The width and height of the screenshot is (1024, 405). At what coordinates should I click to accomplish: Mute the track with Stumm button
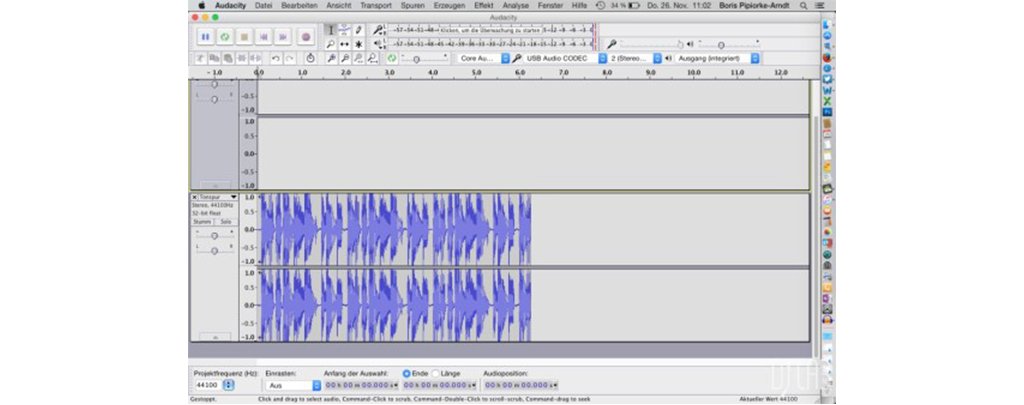(203, 222)
